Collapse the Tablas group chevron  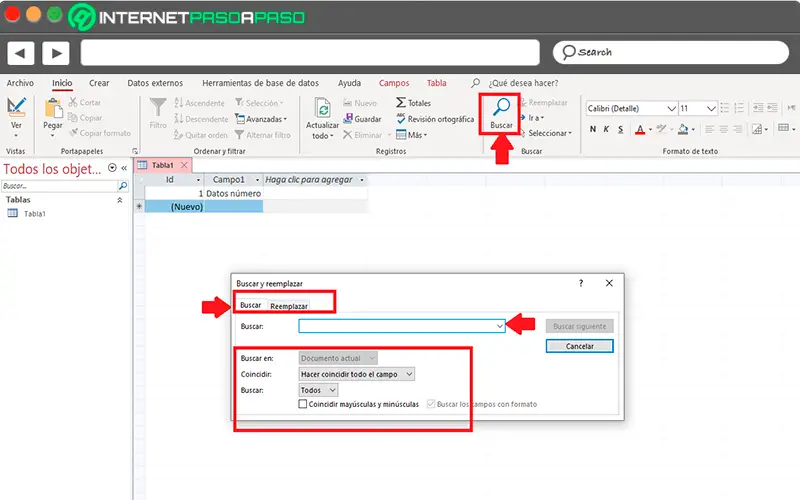(120, 200)
